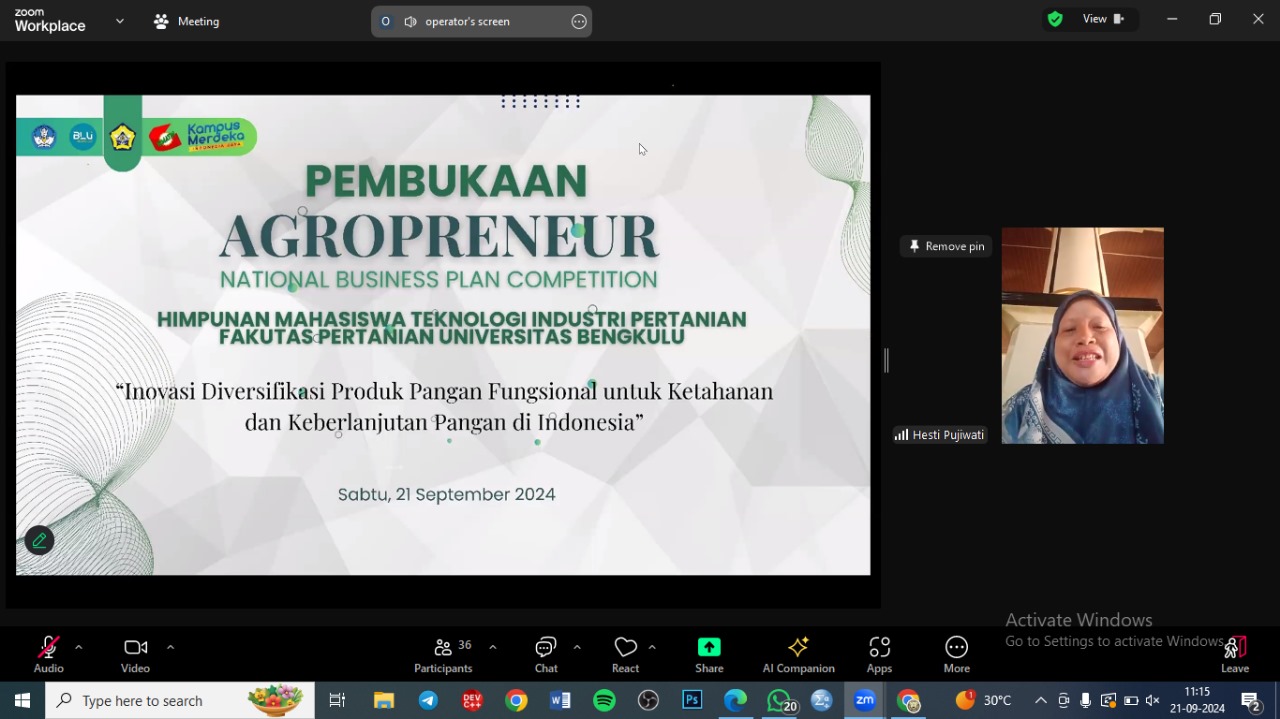
Task: Expand chat options arrow beside Chat
Action: [577, 647]
